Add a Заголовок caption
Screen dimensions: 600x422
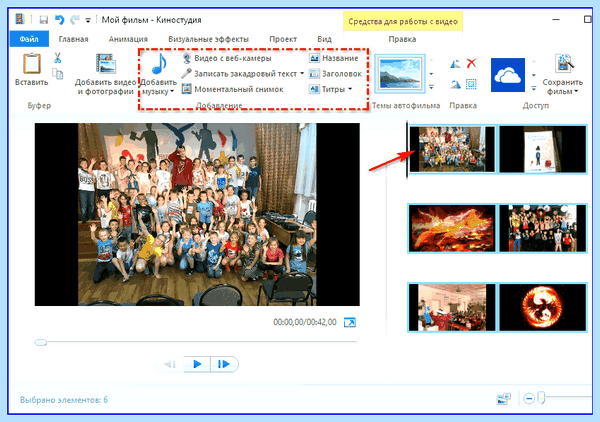click(x=335, y=73)
